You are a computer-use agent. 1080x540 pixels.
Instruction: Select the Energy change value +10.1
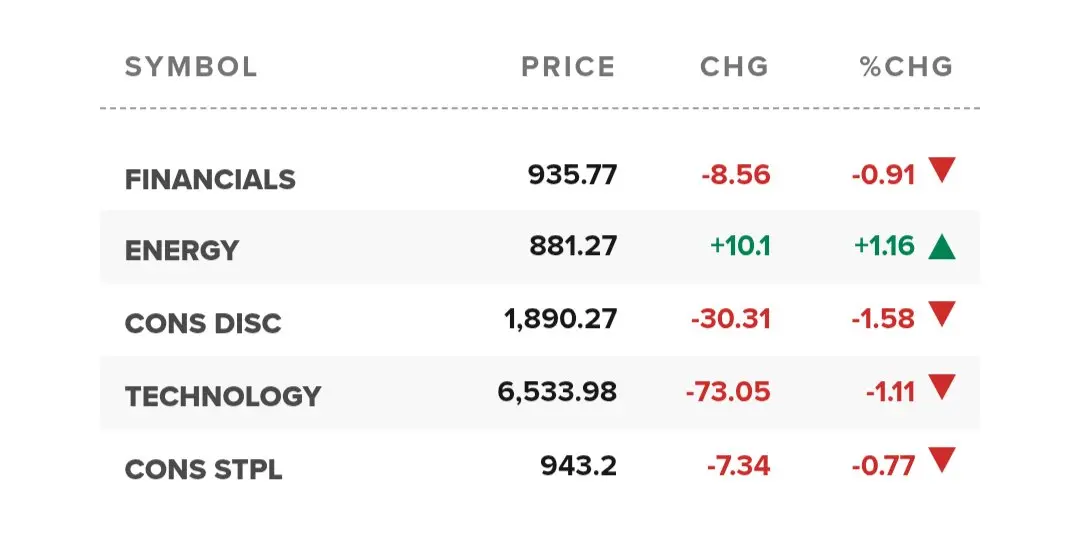740,246
